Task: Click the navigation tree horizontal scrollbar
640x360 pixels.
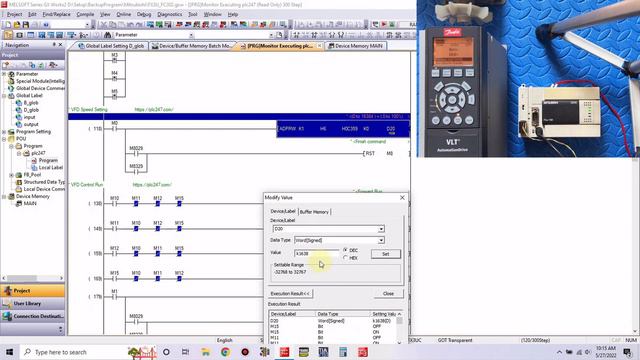Action: (x=33, y=278)
